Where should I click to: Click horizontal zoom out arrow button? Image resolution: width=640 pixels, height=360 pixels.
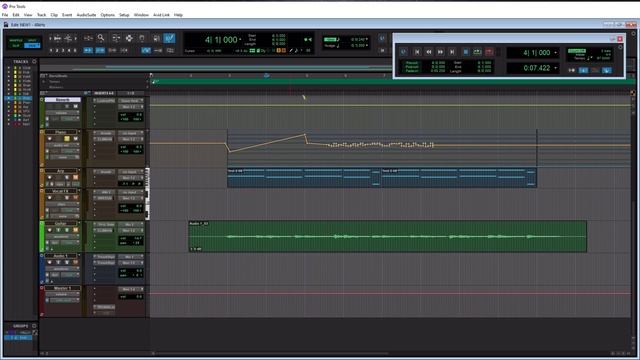coord(51,38)
